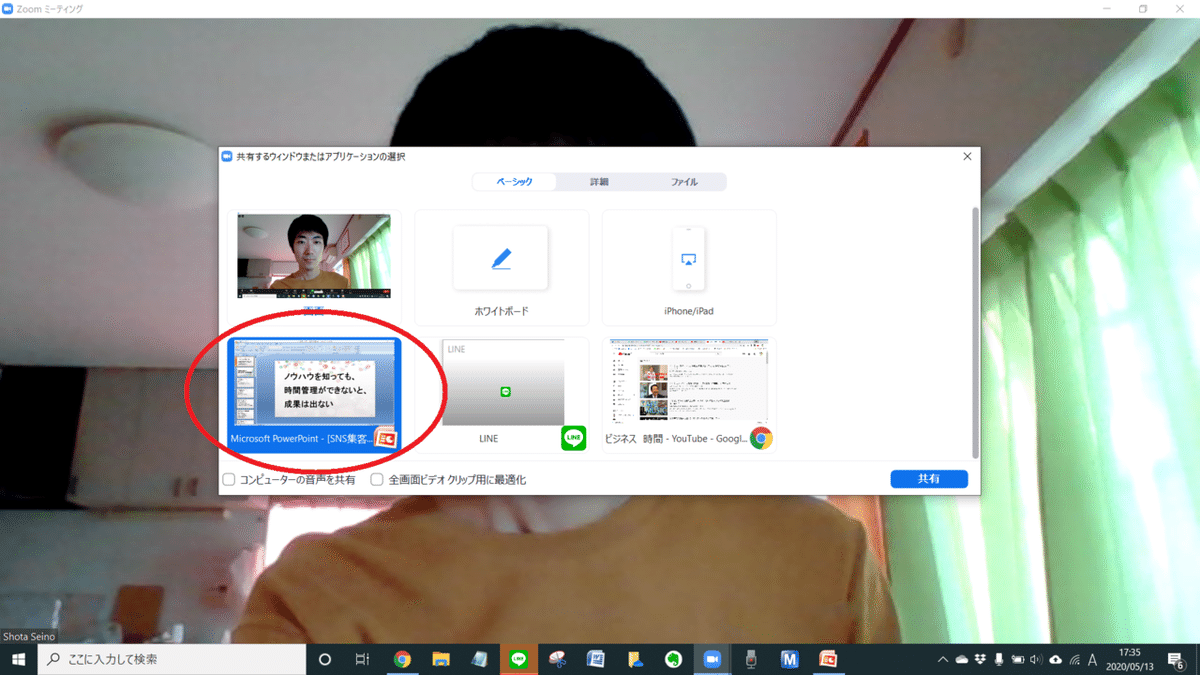Open the Windows Start menu
1200x675 pixels.
[x=18, y=659]
